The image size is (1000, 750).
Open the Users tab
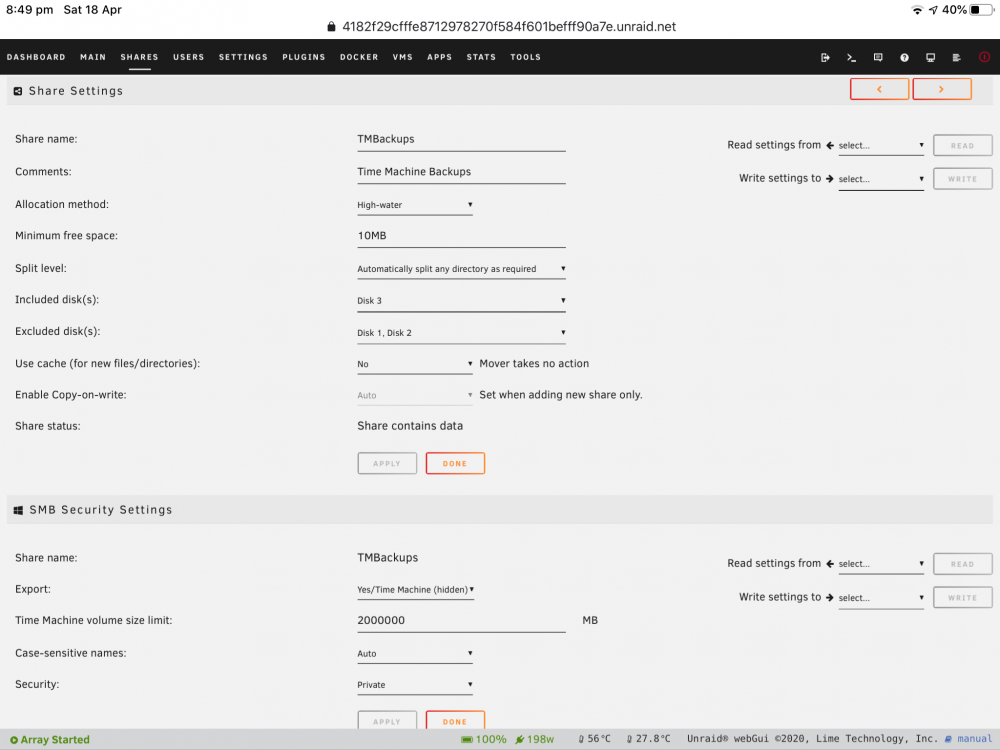click(189, 57)
